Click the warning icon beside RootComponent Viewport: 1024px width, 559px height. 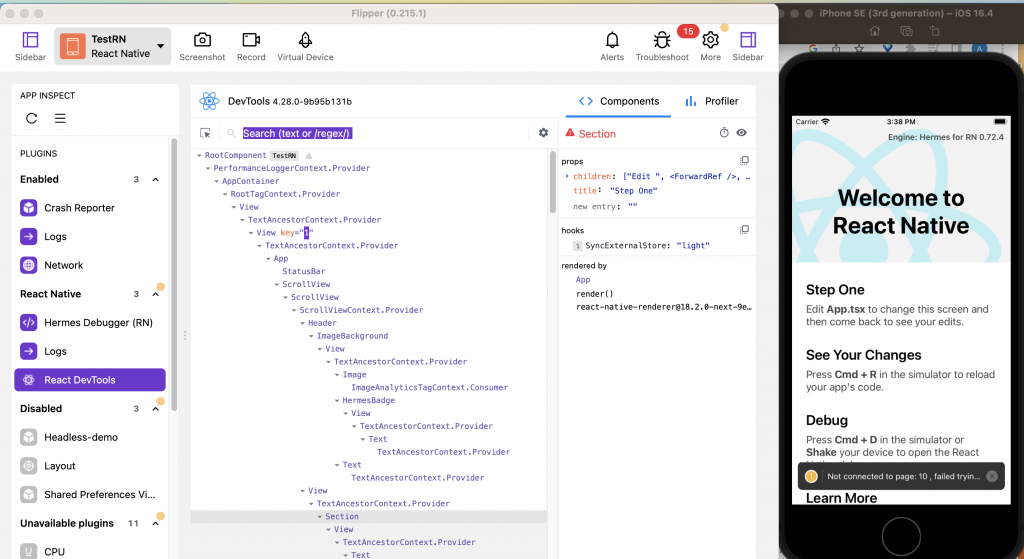[308, 155]
